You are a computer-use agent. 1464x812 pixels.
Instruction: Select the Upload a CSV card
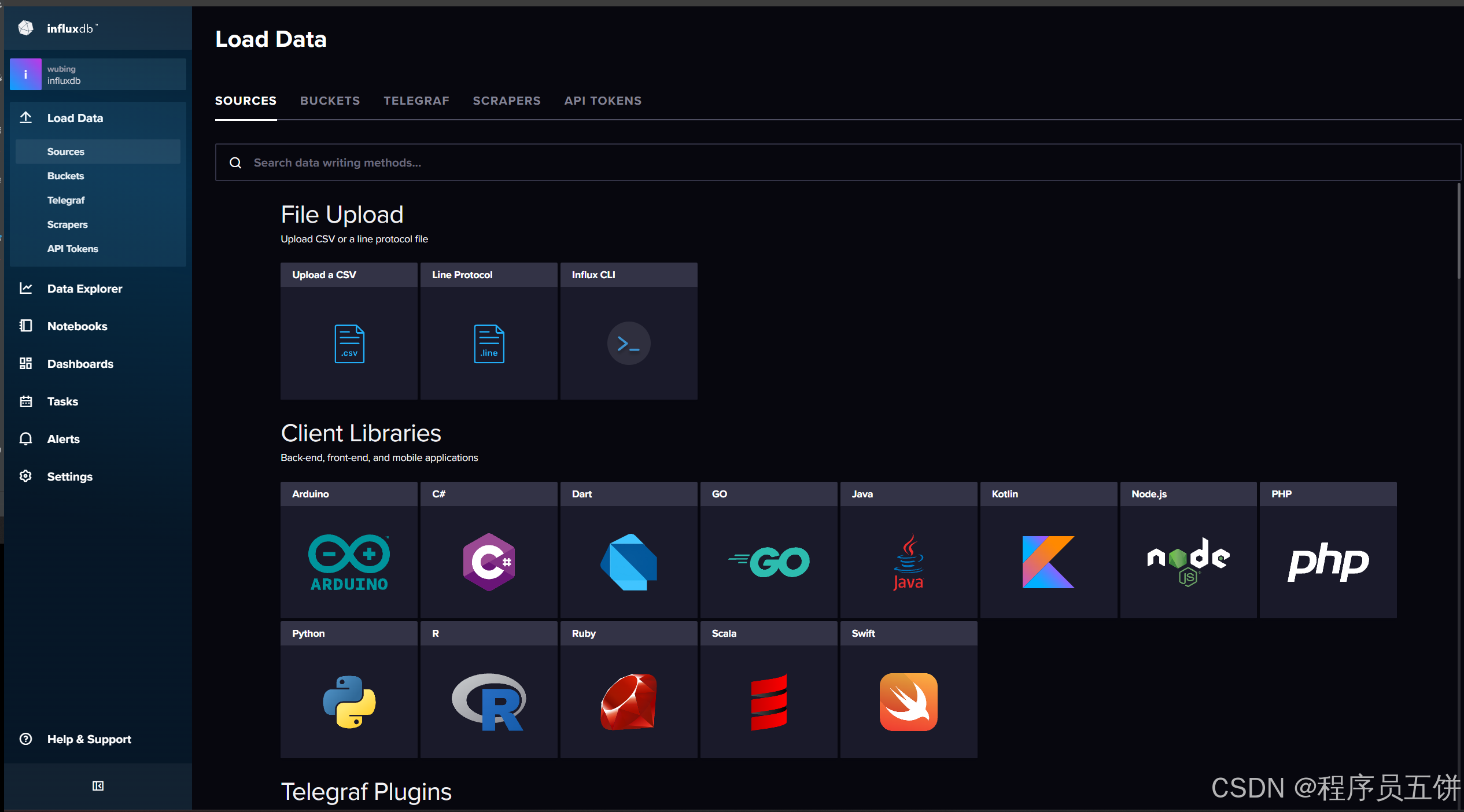tap(348, 331)
